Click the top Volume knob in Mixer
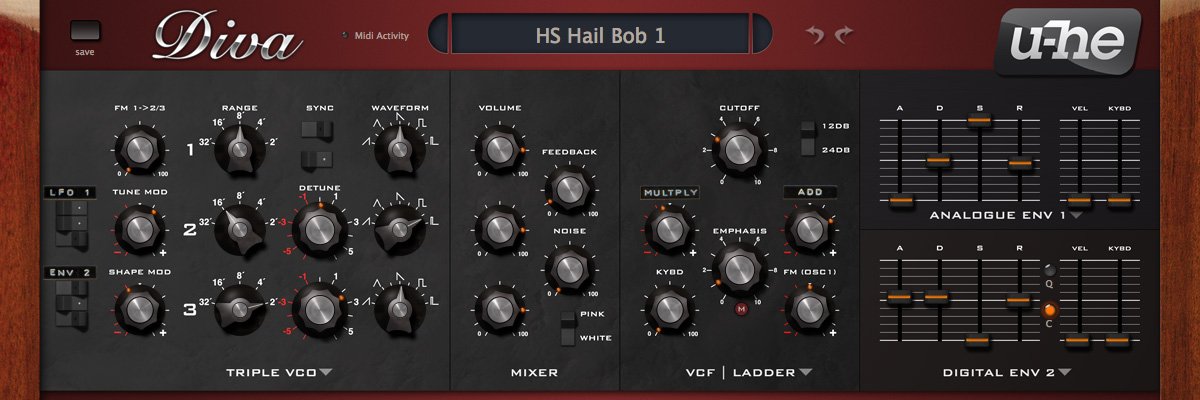This screenshot has width=1200, height=400. pyautogui.click(x=498, y=149)
